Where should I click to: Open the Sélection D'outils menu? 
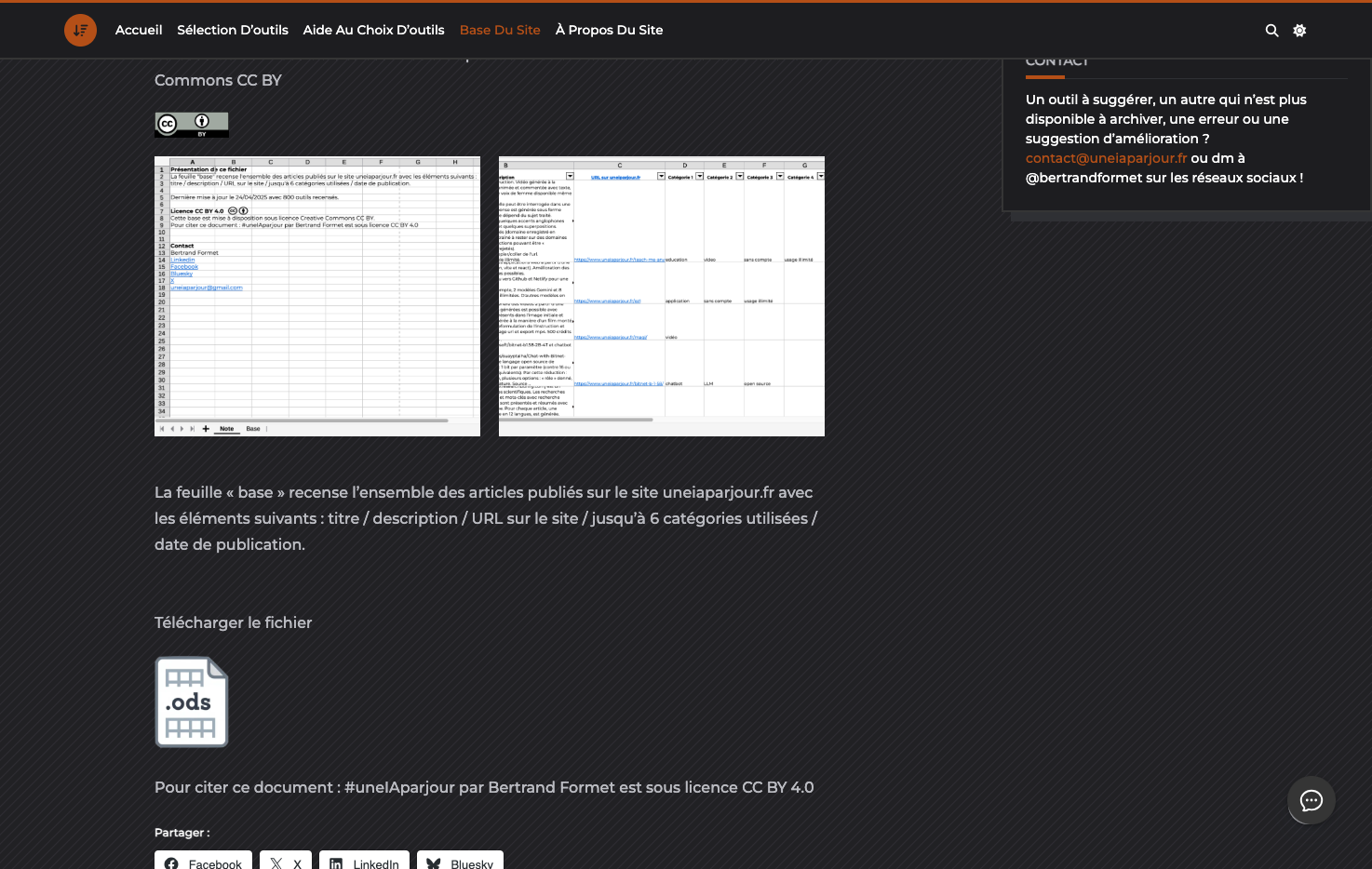click(x=233, y=30)
